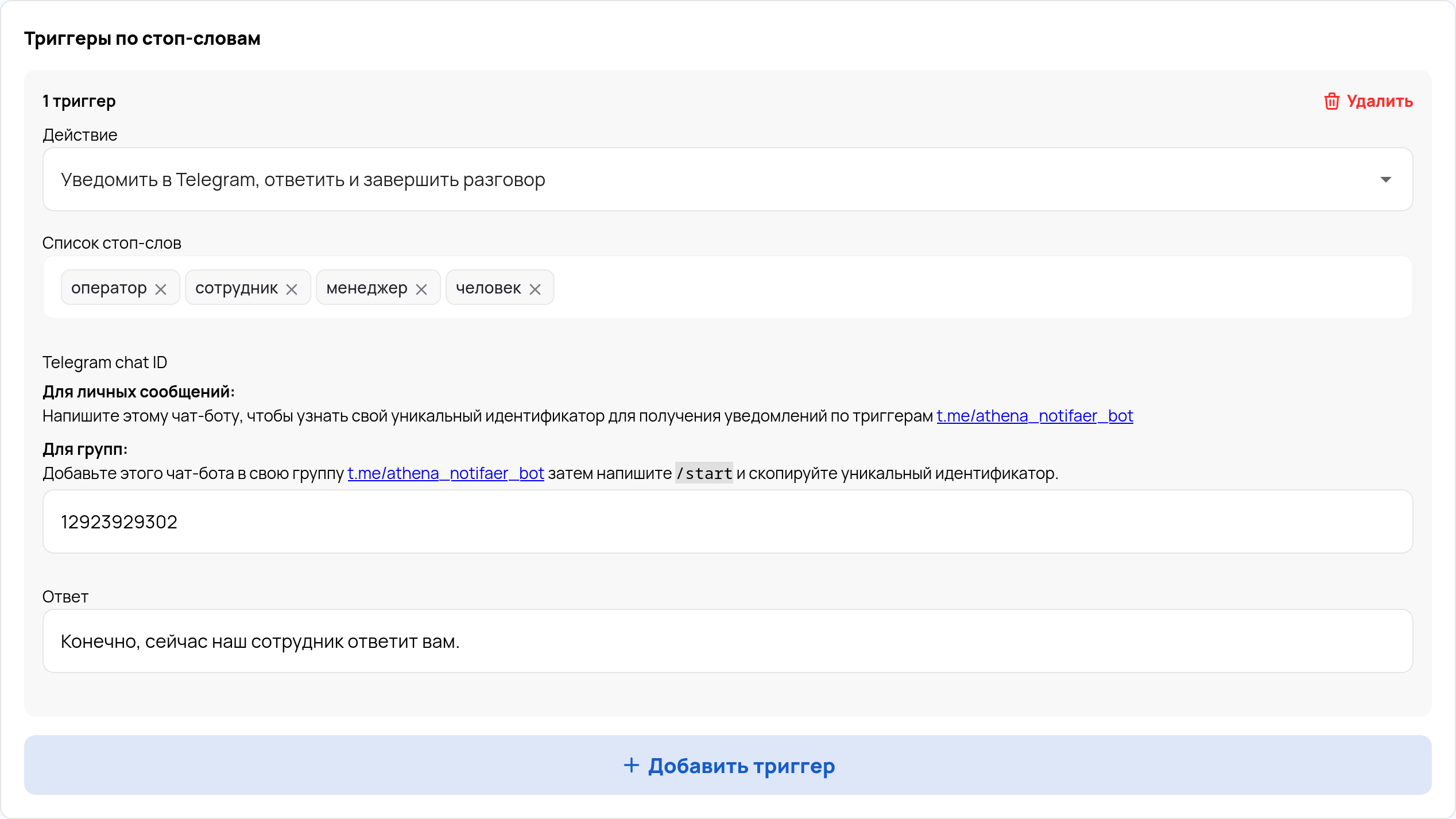Focus the Telegram chat ID field

click(x=727, y=521)
